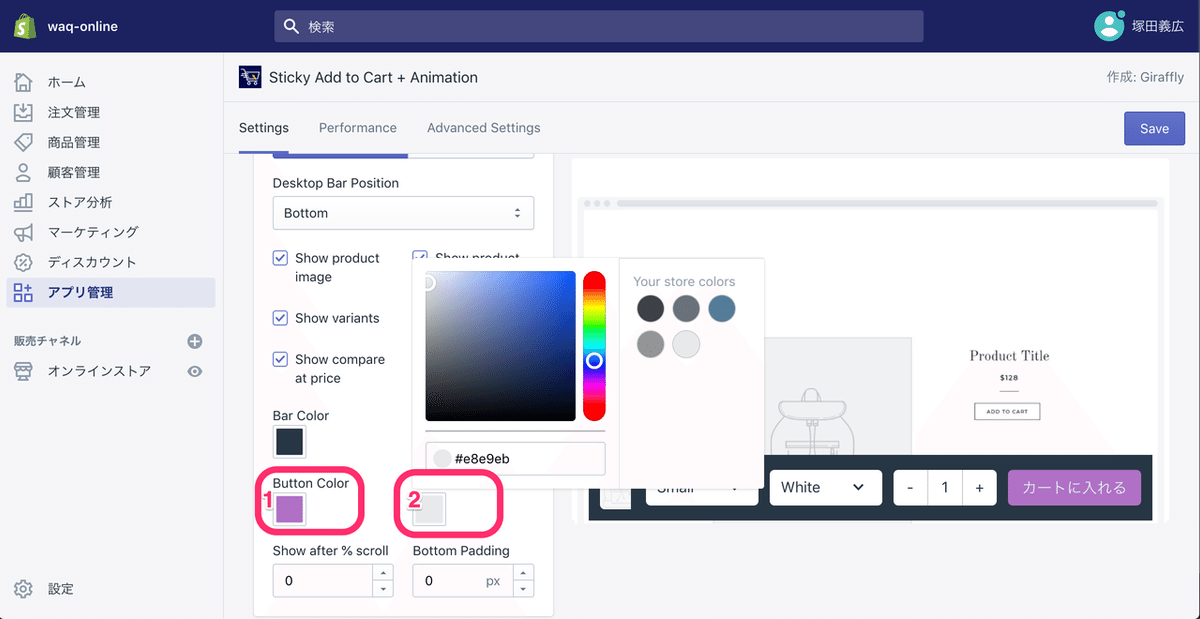Open the user avatar for 塚田義広

pyautogui.click(x=1110, y=26)
